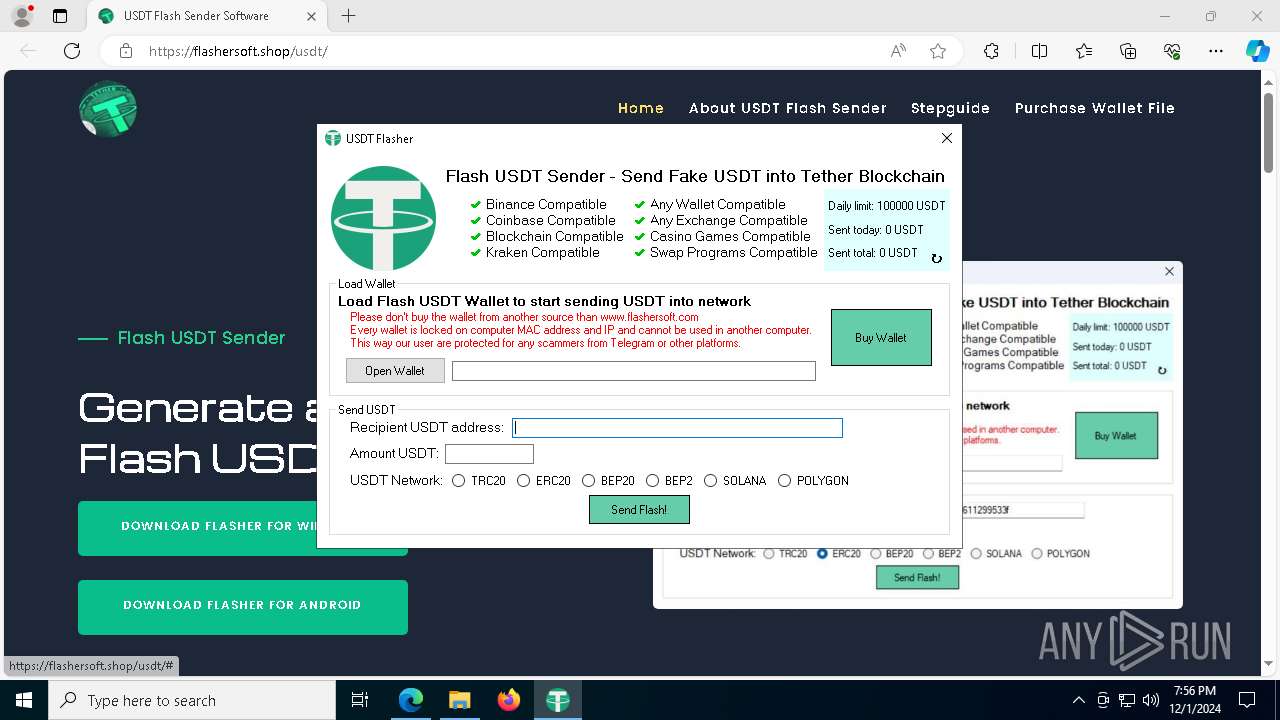The height and width of the screenshot is (720, 1280).
Task: Open the Home menu item
Action: point(641,108)
